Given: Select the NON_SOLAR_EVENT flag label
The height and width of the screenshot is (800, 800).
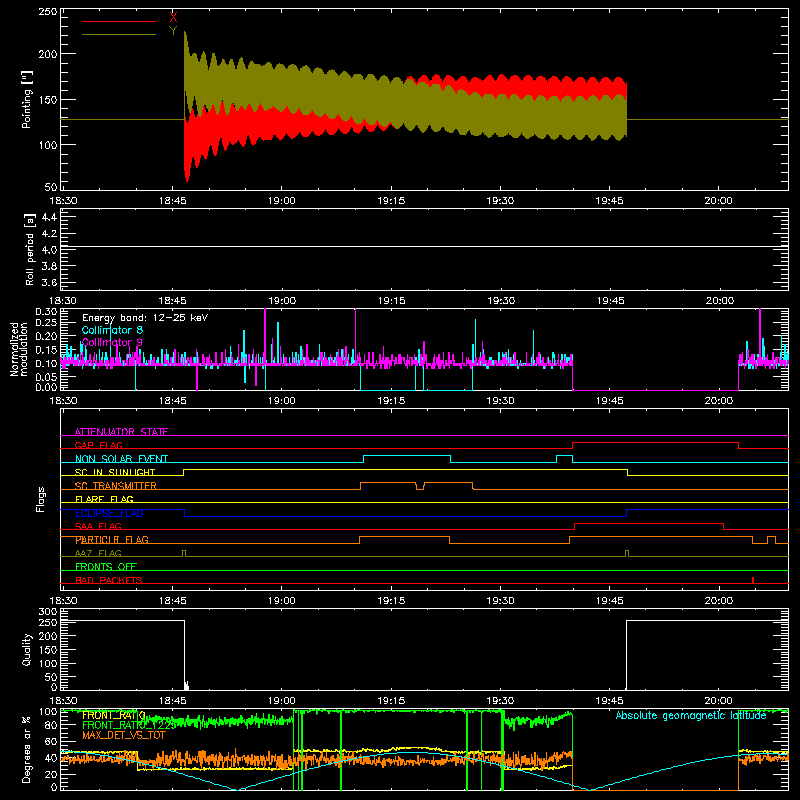Looking at the screenshot, I should [121, 459].
